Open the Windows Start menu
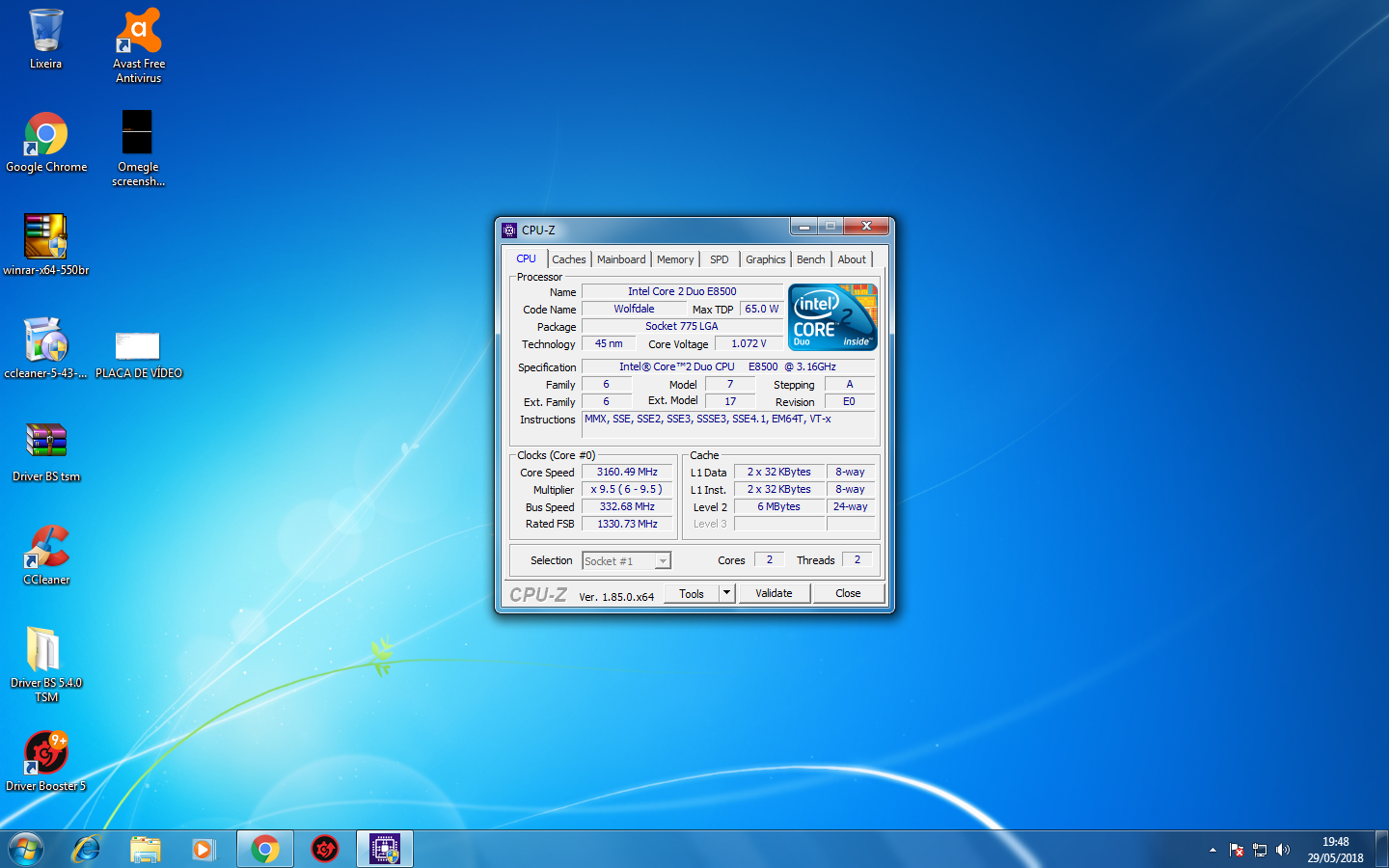1389x868 pixels. pyautogui.click(x=26, y=850)
